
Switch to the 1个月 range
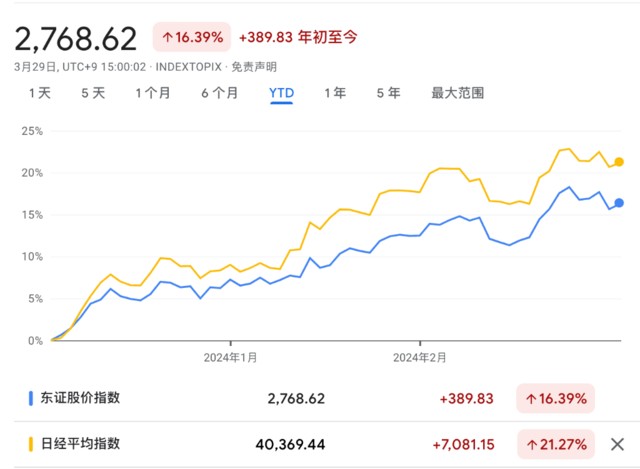152,93
